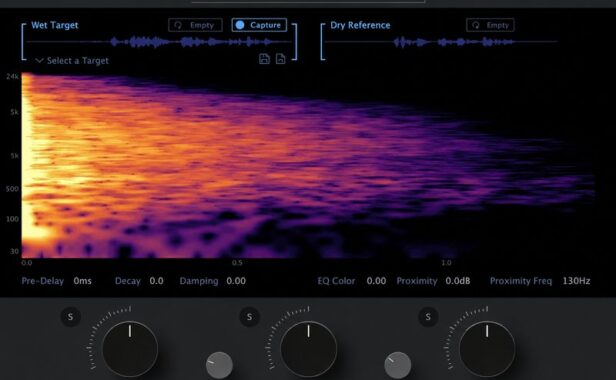Click the Wet Target waveform display
616x380 pixels.
pos(159,42)
